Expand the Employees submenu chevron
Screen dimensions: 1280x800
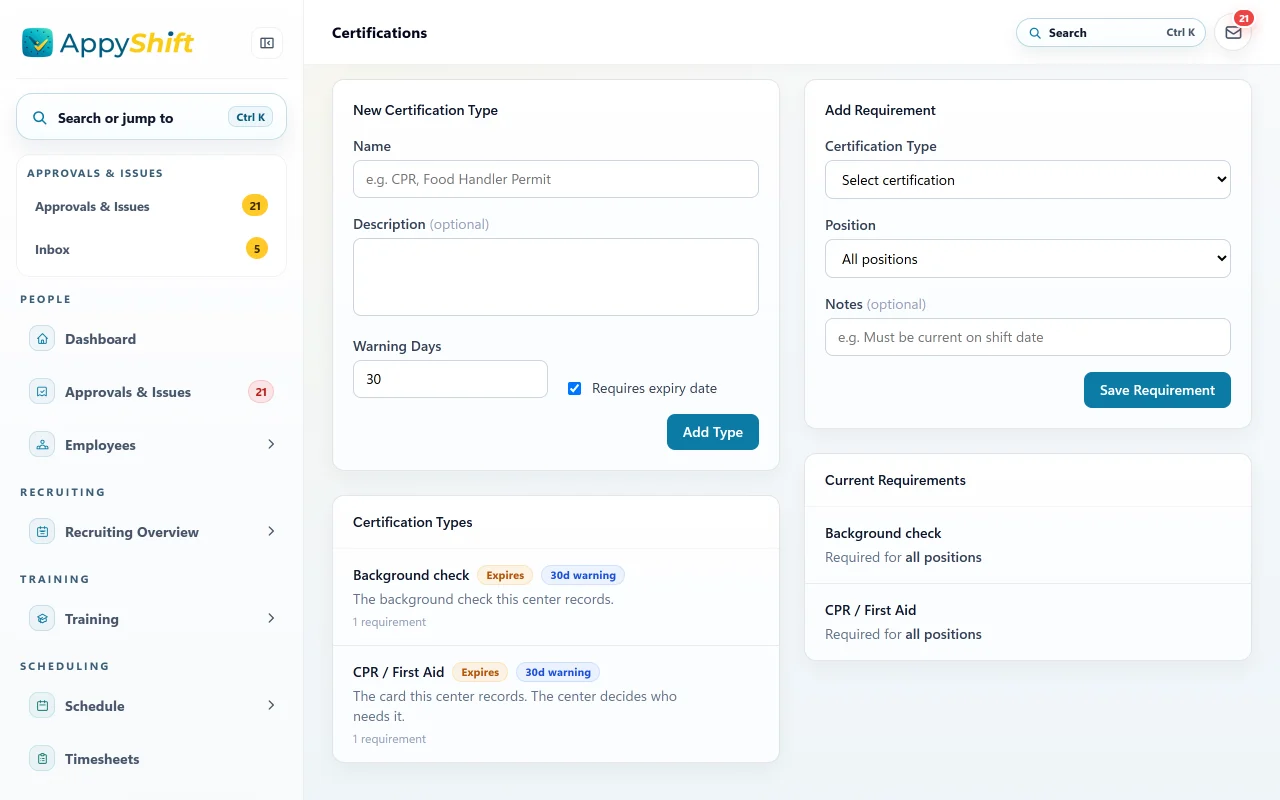pos(271,444)
